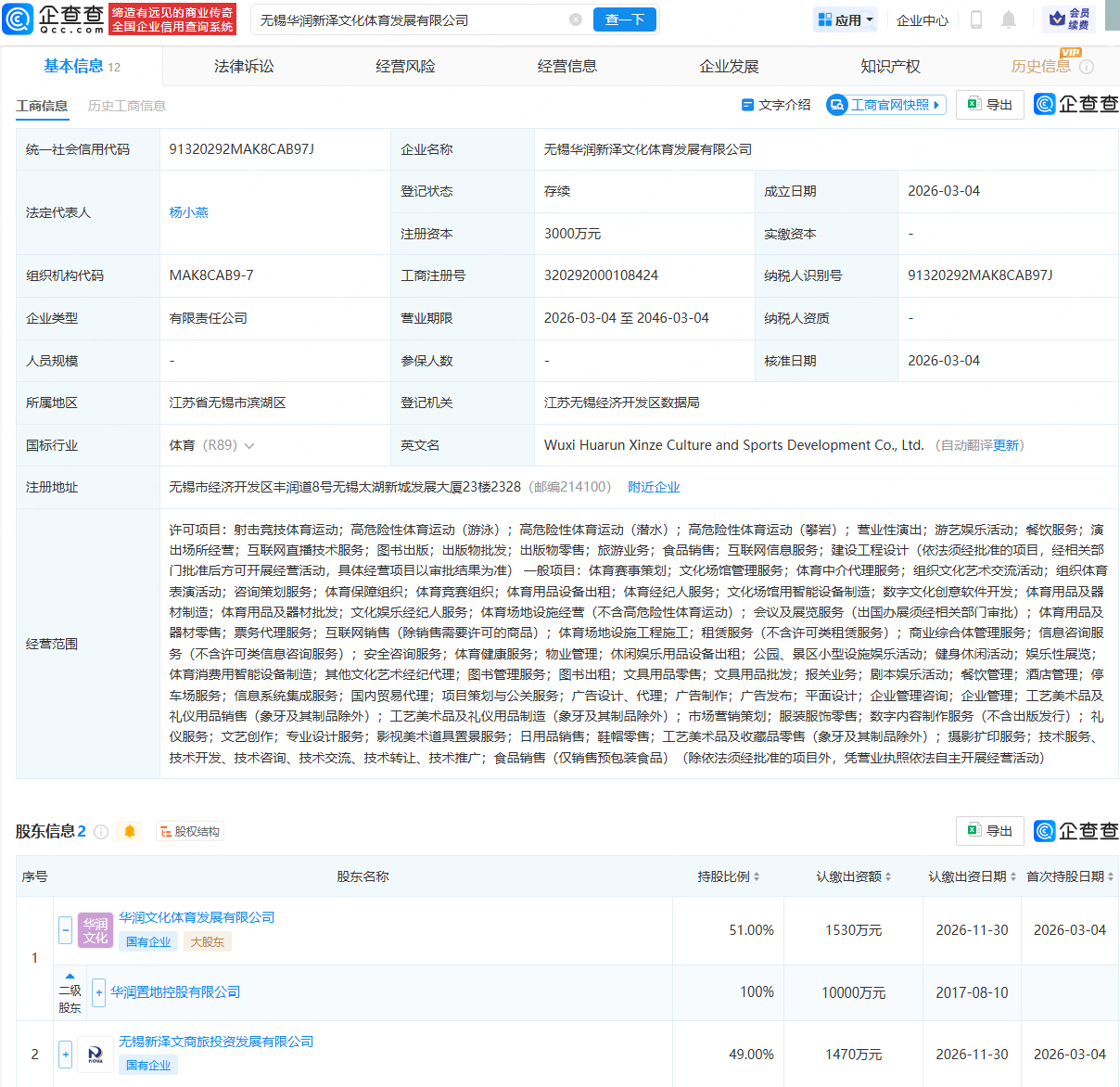The width and height of the screenshot is (1120, 1087).
Task: Open the mobile app phone icon
Action: [x=975, y=19]
